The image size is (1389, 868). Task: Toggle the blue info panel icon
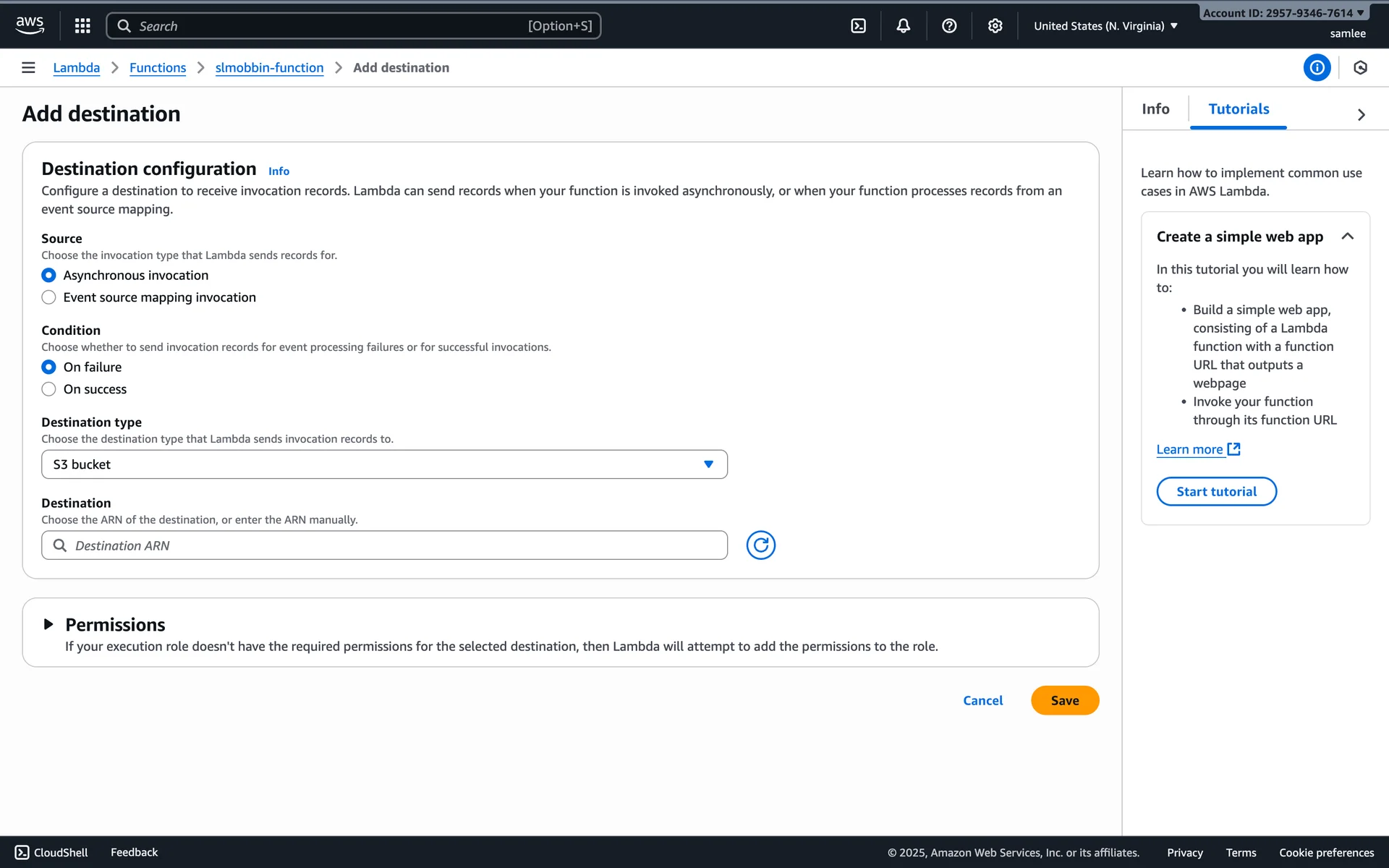coord(1317,67)
